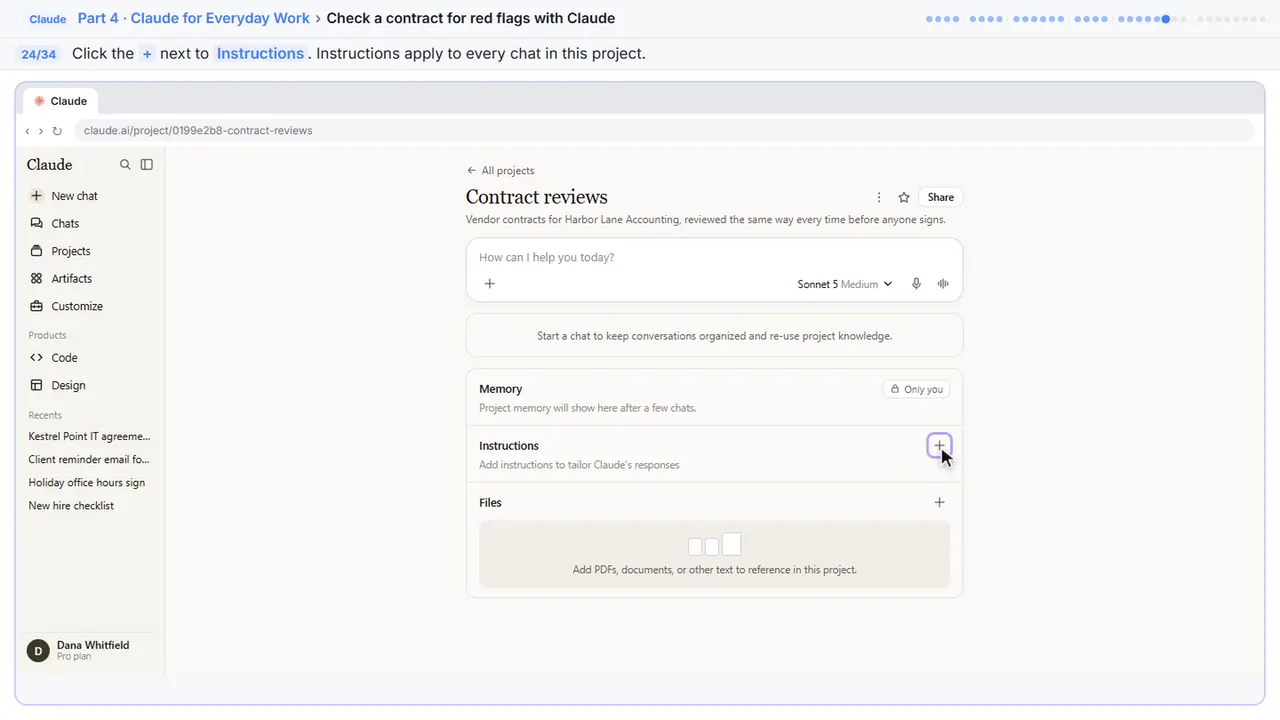The image size is (1280, 720).
Task: Open Sonnet 5 model dropdown
Action: [845, 284]
